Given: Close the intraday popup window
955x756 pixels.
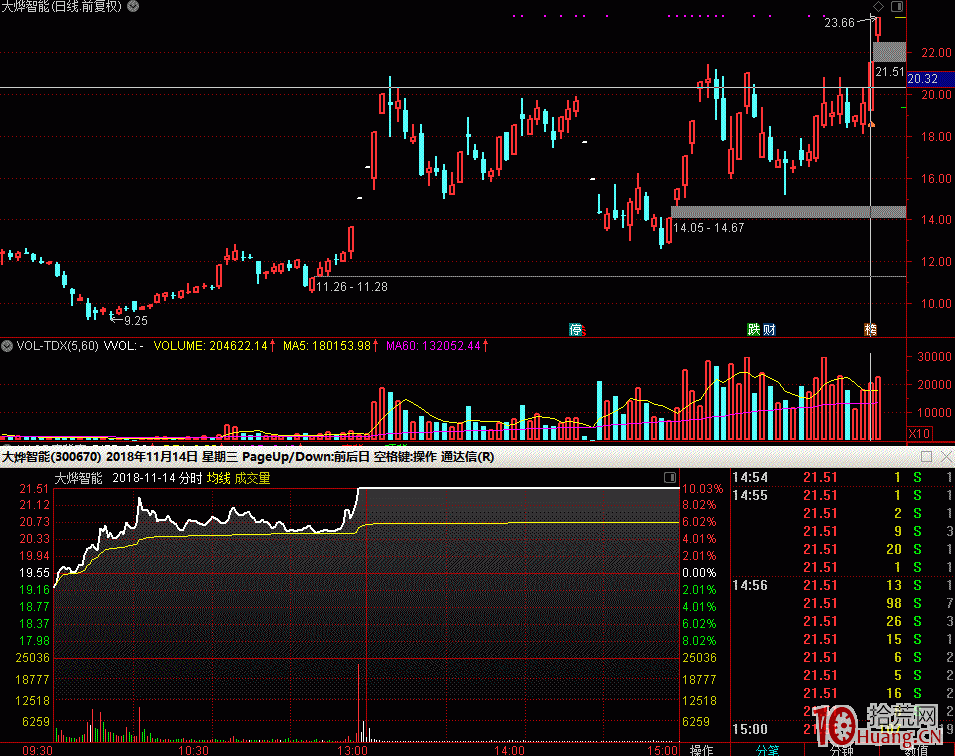Looking at the screenshot, I should click(944, 457).
